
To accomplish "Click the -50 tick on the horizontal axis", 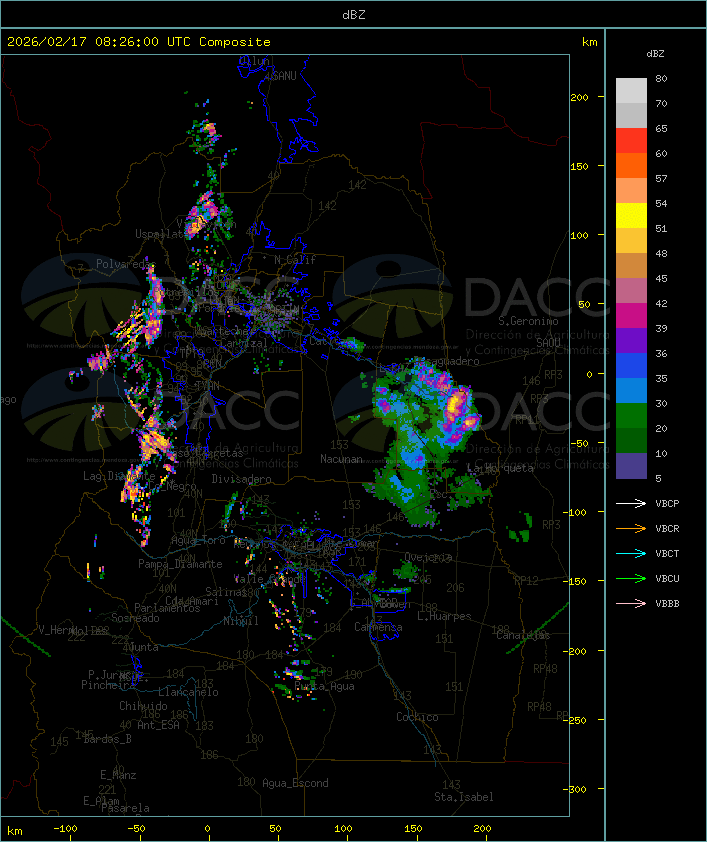I will (136, 829).
